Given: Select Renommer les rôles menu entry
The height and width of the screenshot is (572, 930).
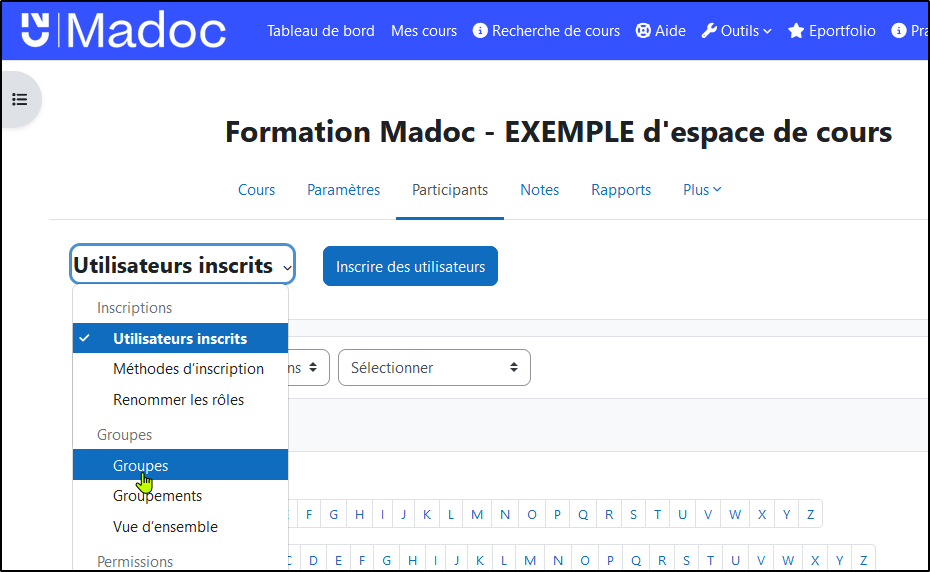Looking at the screenshot, I should (180, 400).
